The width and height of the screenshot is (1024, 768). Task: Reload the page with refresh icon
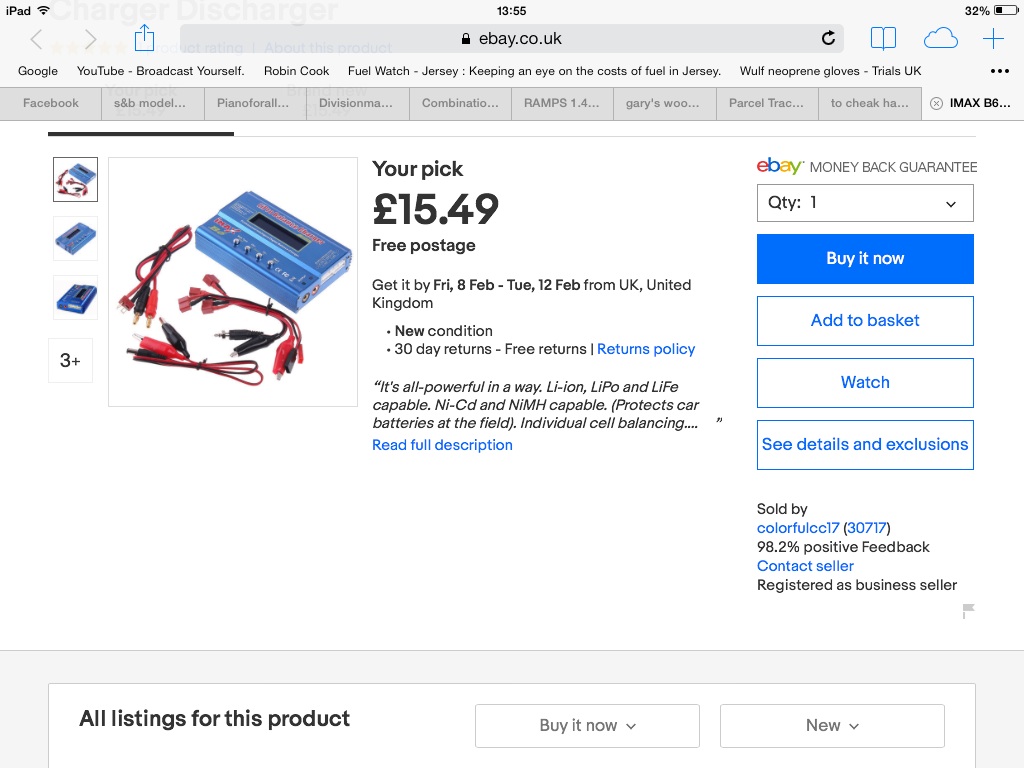pyautogui.click(x=828, y=39)
